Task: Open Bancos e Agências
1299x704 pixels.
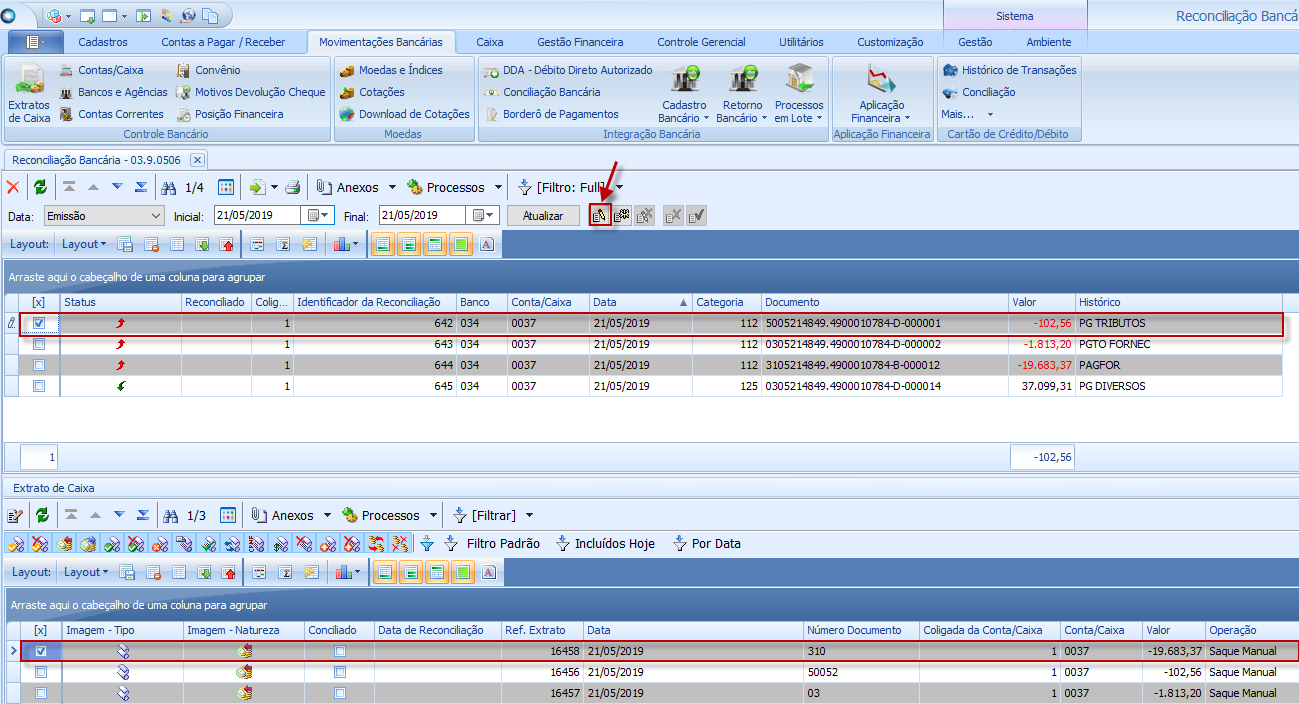Action: (113, 92)
